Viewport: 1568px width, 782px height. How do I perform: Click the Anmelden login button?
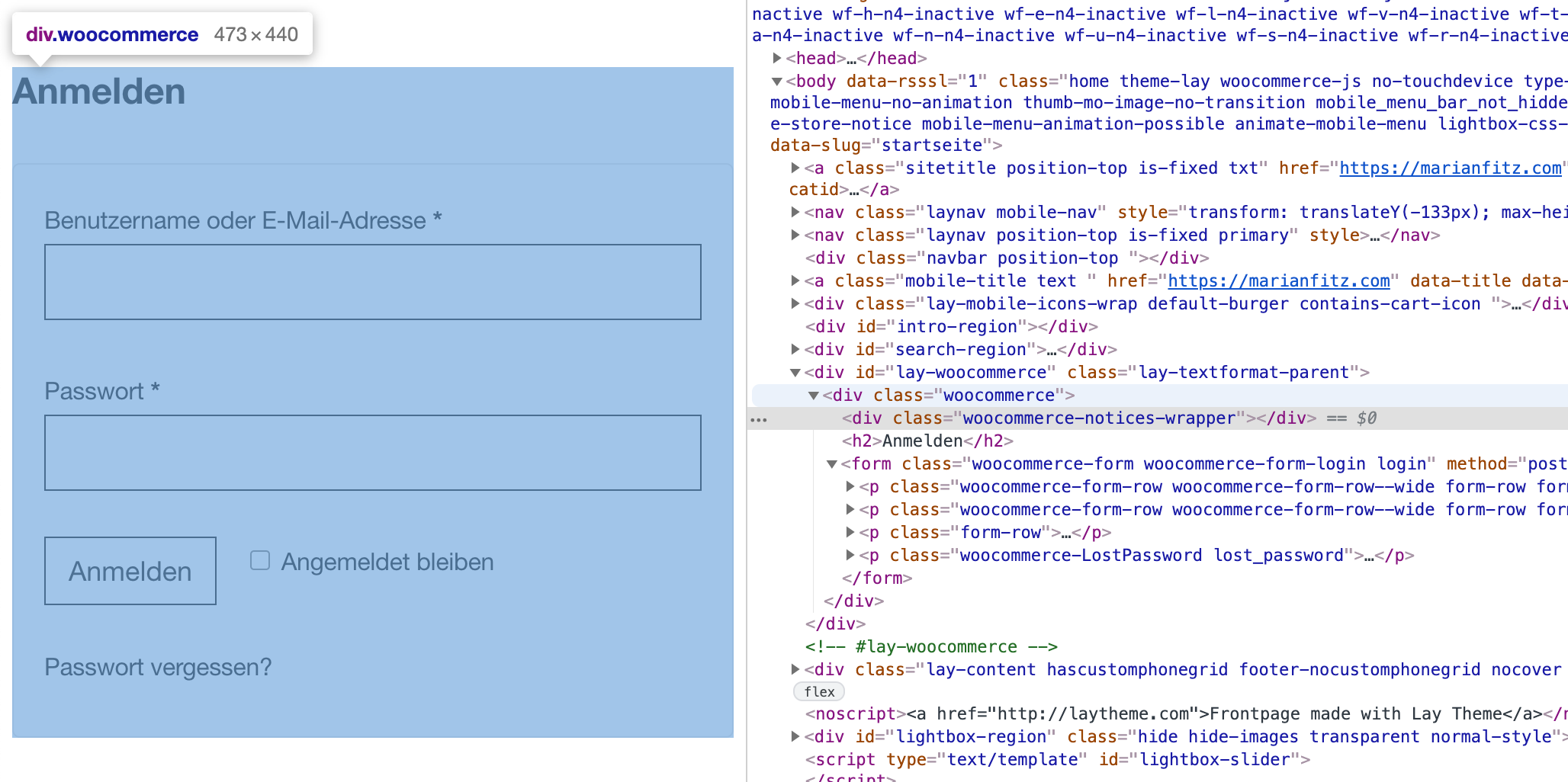(x=130, y=571)
